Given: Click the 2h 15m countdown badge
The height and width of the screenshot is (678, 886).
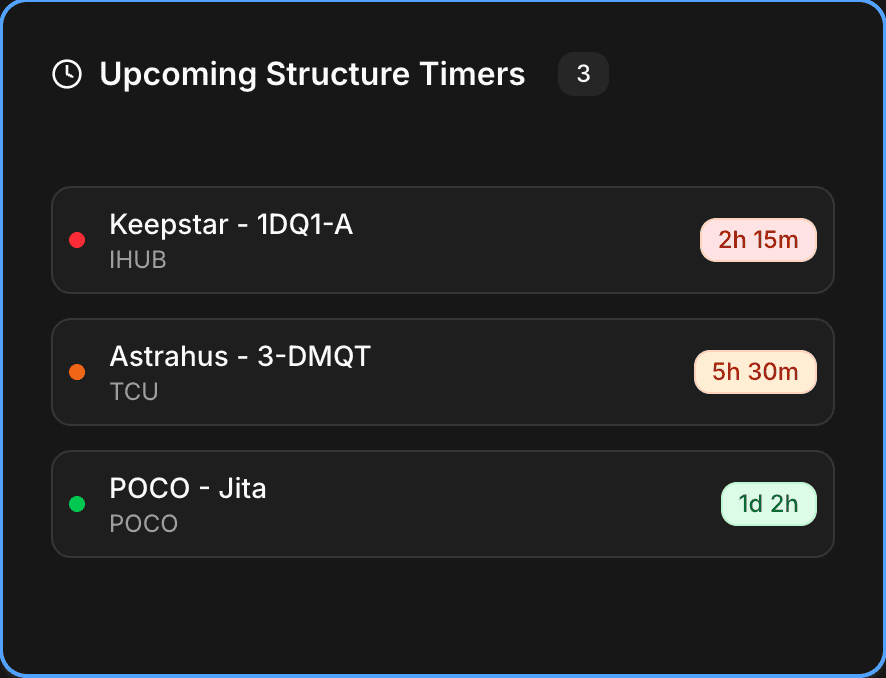Looking at the screenshot, I should (758, 240).
